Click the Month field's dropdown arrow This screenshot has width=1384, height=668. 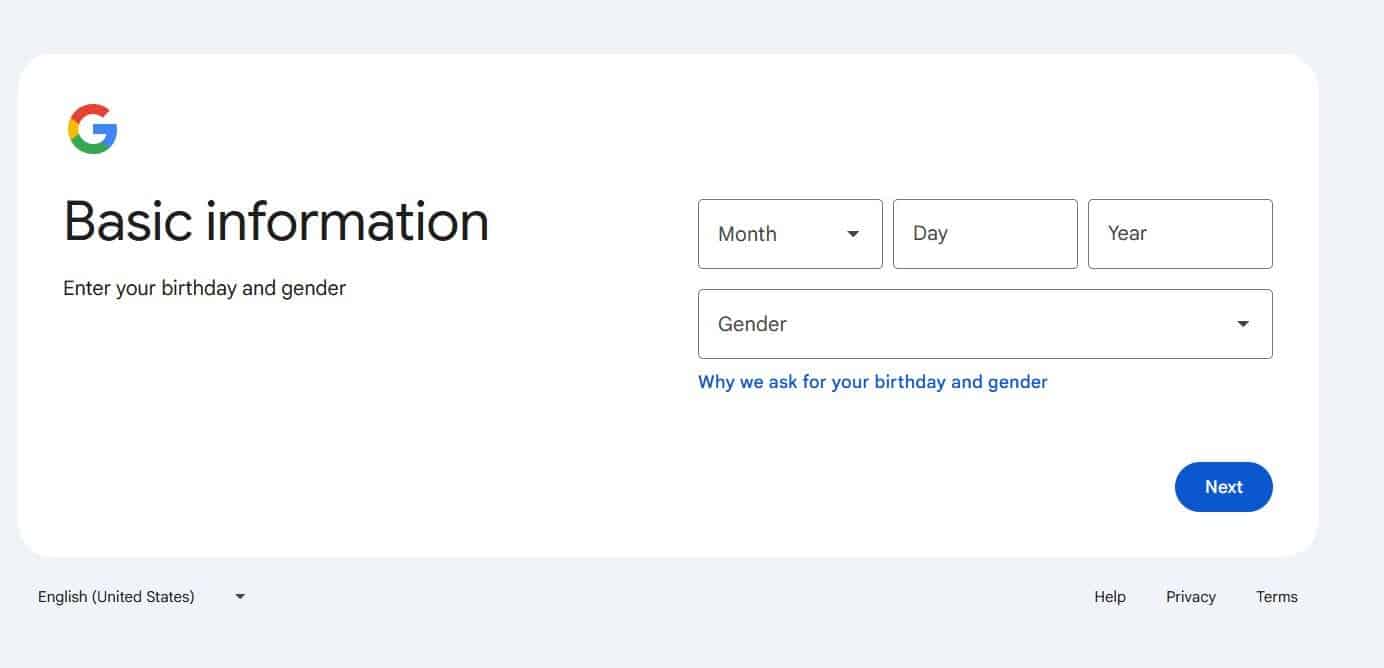click(853, 234)
